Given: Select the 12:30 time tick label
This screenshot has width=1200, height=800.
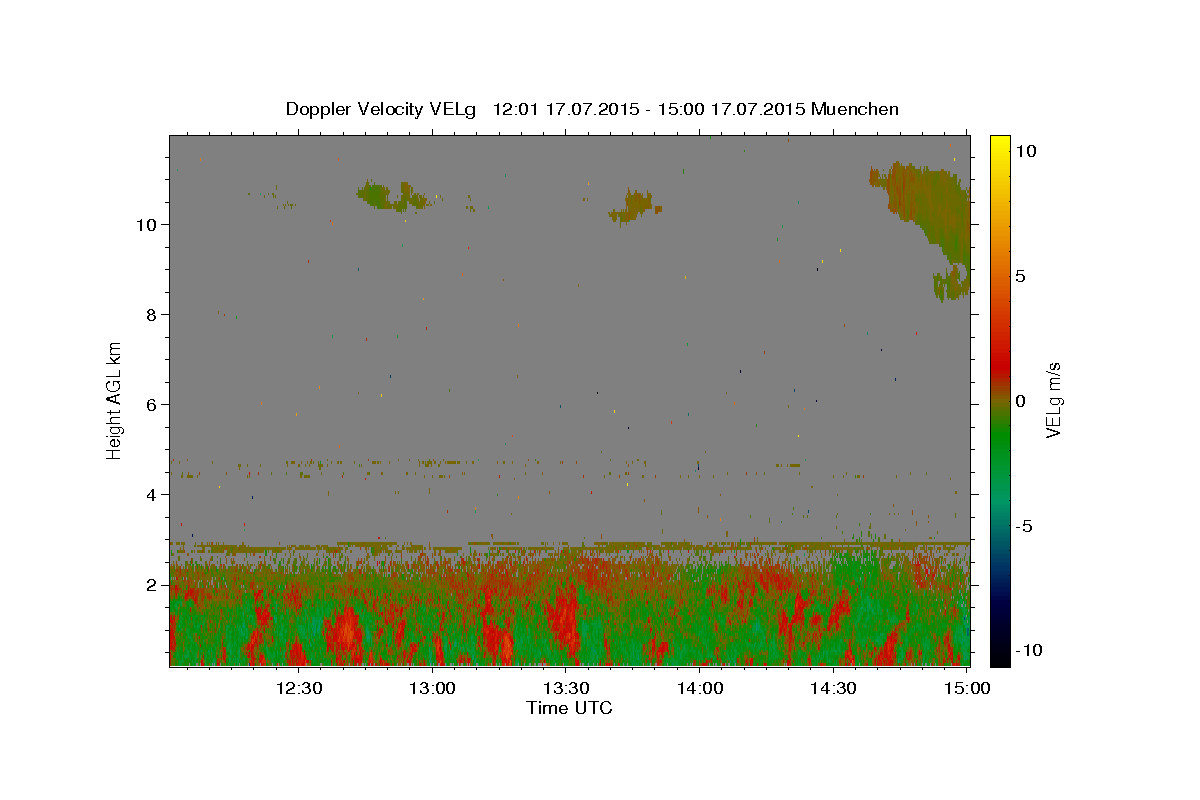Looking at the screenshot, I should tap(299, 688).
